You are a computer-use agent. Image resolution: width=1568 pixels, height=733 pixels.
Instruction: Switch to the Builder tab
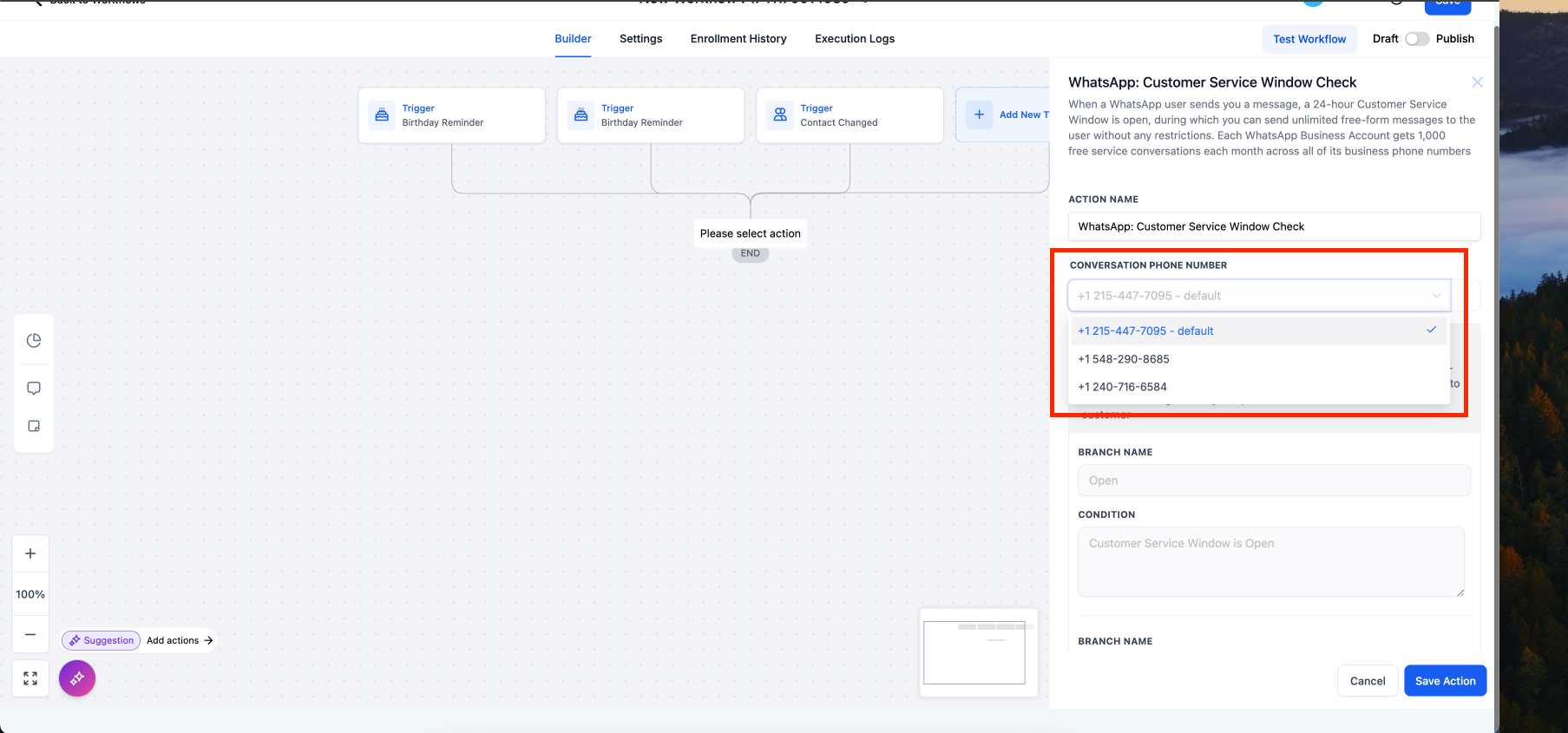tap(573, 39)
